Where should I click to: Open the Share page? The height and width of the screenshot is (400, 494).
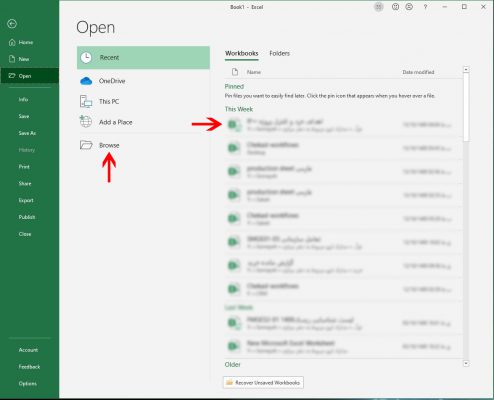click(29, 183)
